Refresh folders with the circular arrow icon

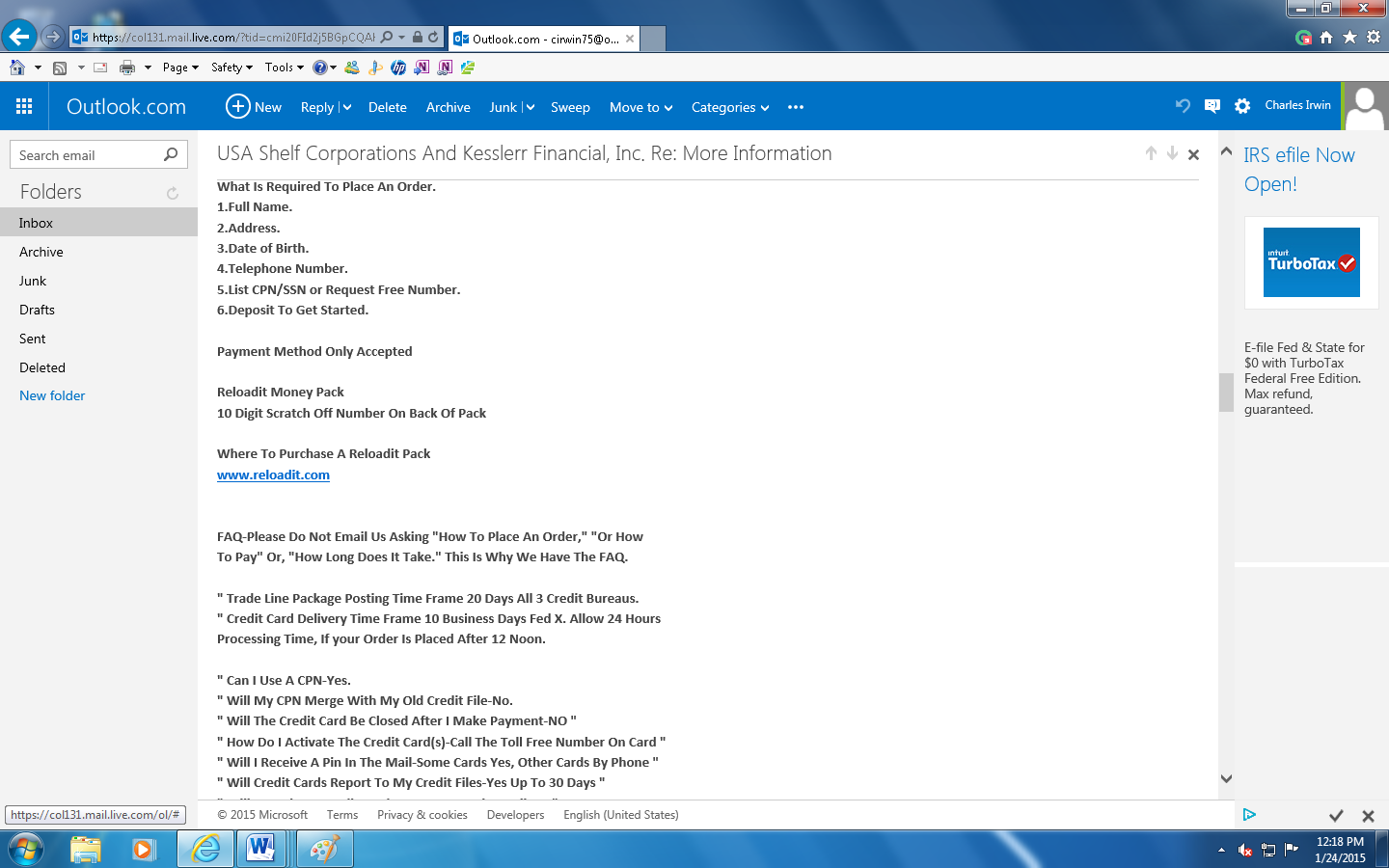pyautogui.click(x=173, y=193)
